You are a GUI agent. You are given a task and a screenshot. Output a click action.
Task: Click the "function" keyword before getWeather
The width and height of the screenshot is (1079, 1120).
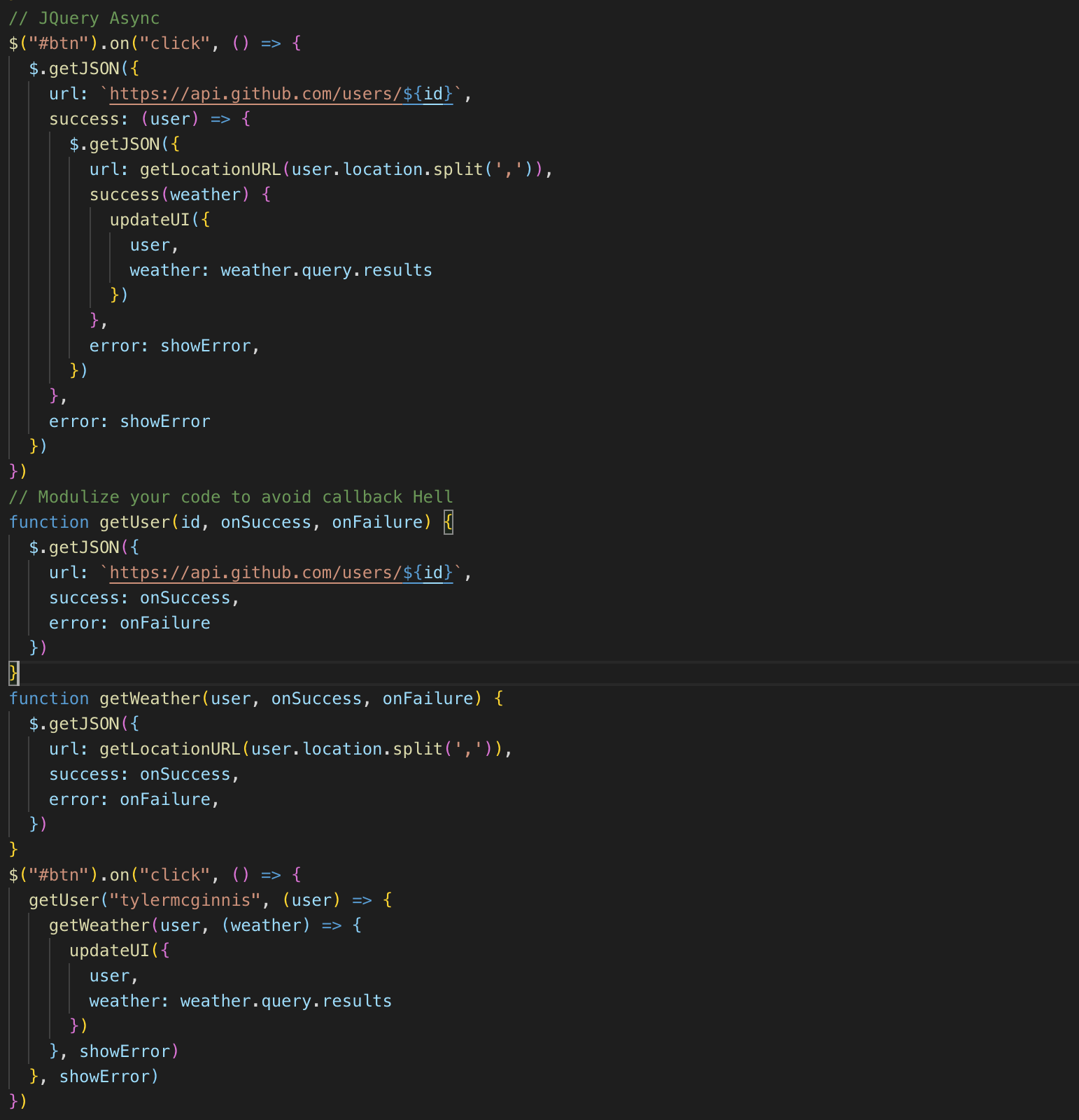point(49,699)
